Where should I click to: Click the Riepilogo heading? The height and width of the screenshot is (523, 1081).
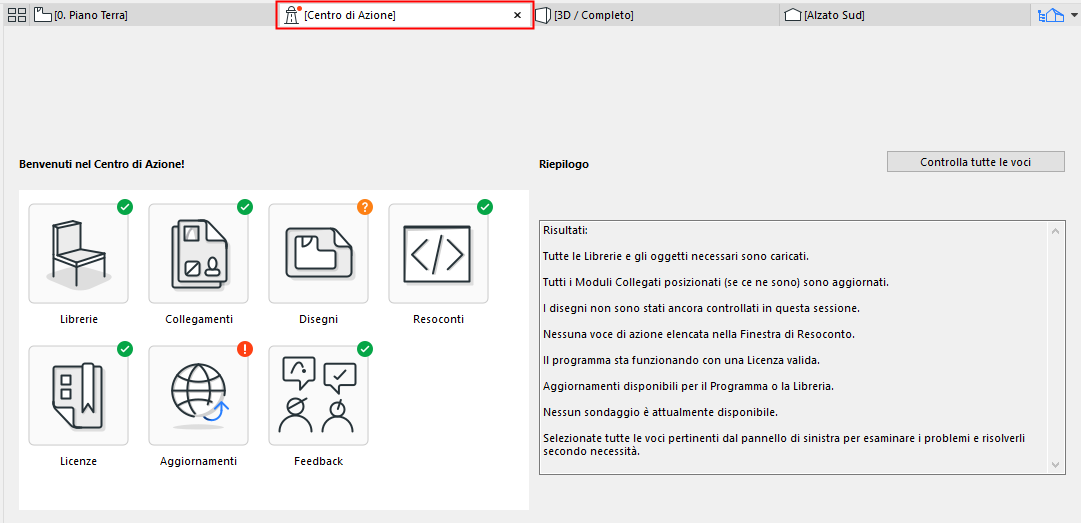pos(564,165)
